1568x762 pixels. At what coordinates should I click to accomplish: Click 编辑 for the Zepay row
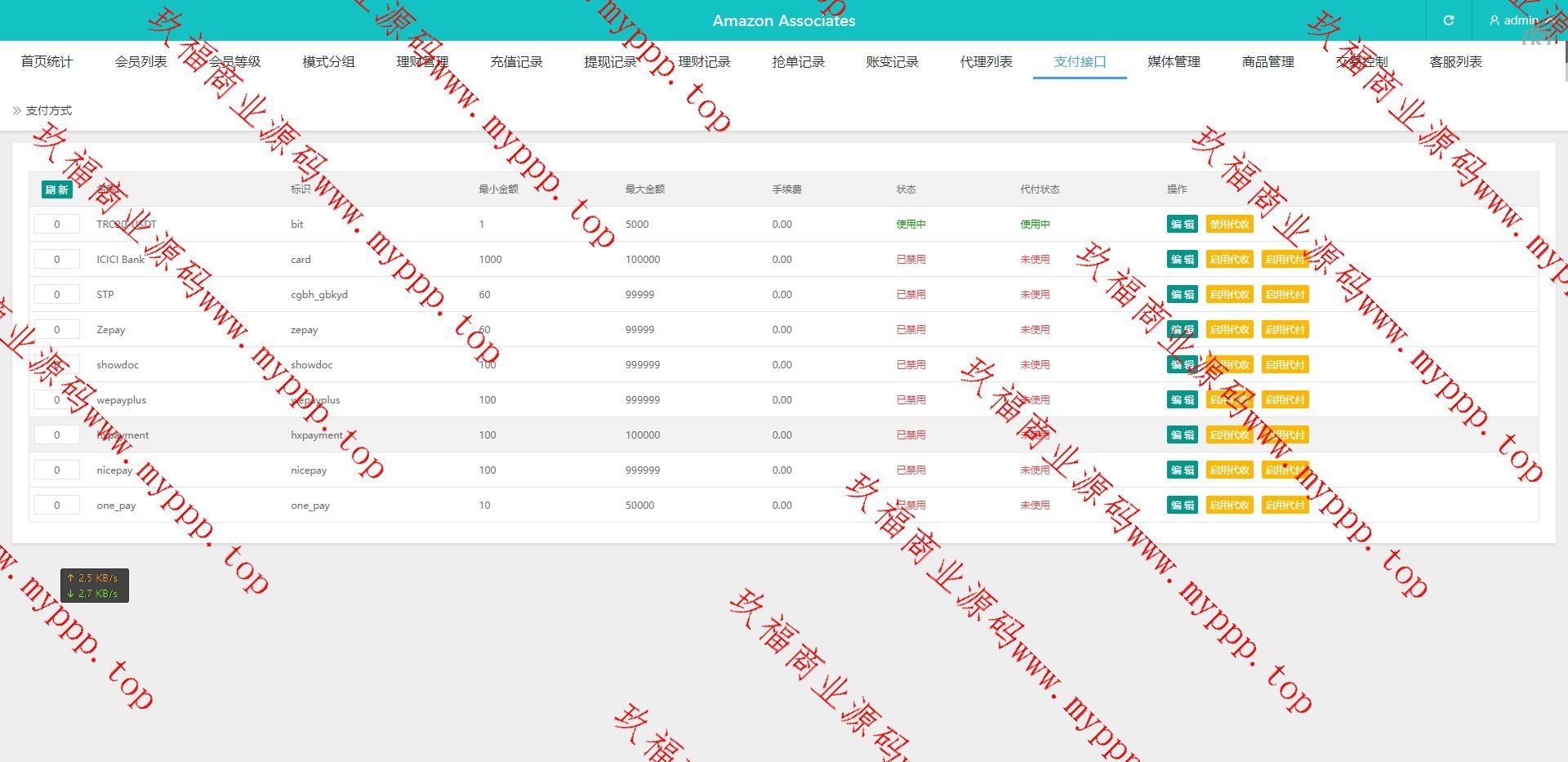coord(1182,330)
